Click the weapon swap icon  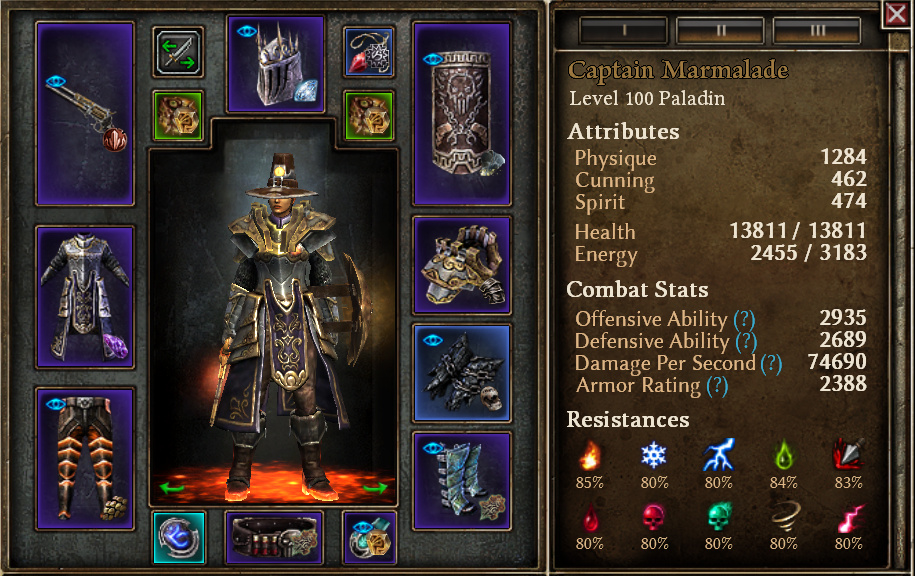(178, 52)
